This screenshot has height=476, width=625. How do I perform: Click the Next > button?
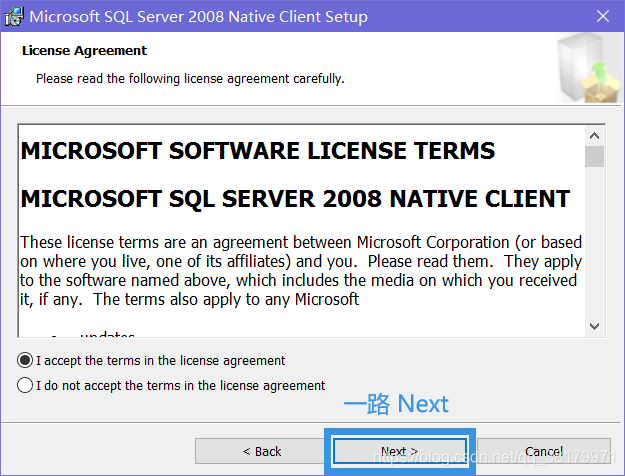pyautogui.click(x=400, y=451)
